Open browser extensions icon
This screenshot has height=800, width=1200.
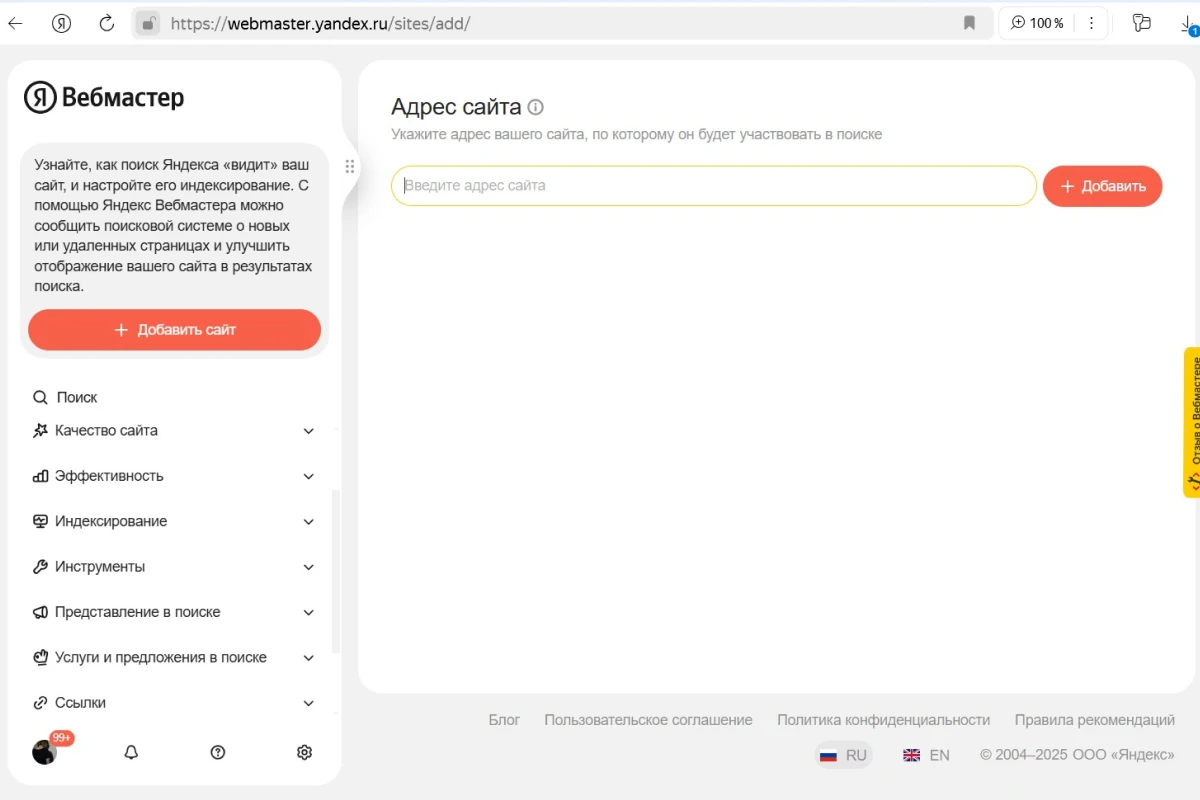pos(1142,23)
